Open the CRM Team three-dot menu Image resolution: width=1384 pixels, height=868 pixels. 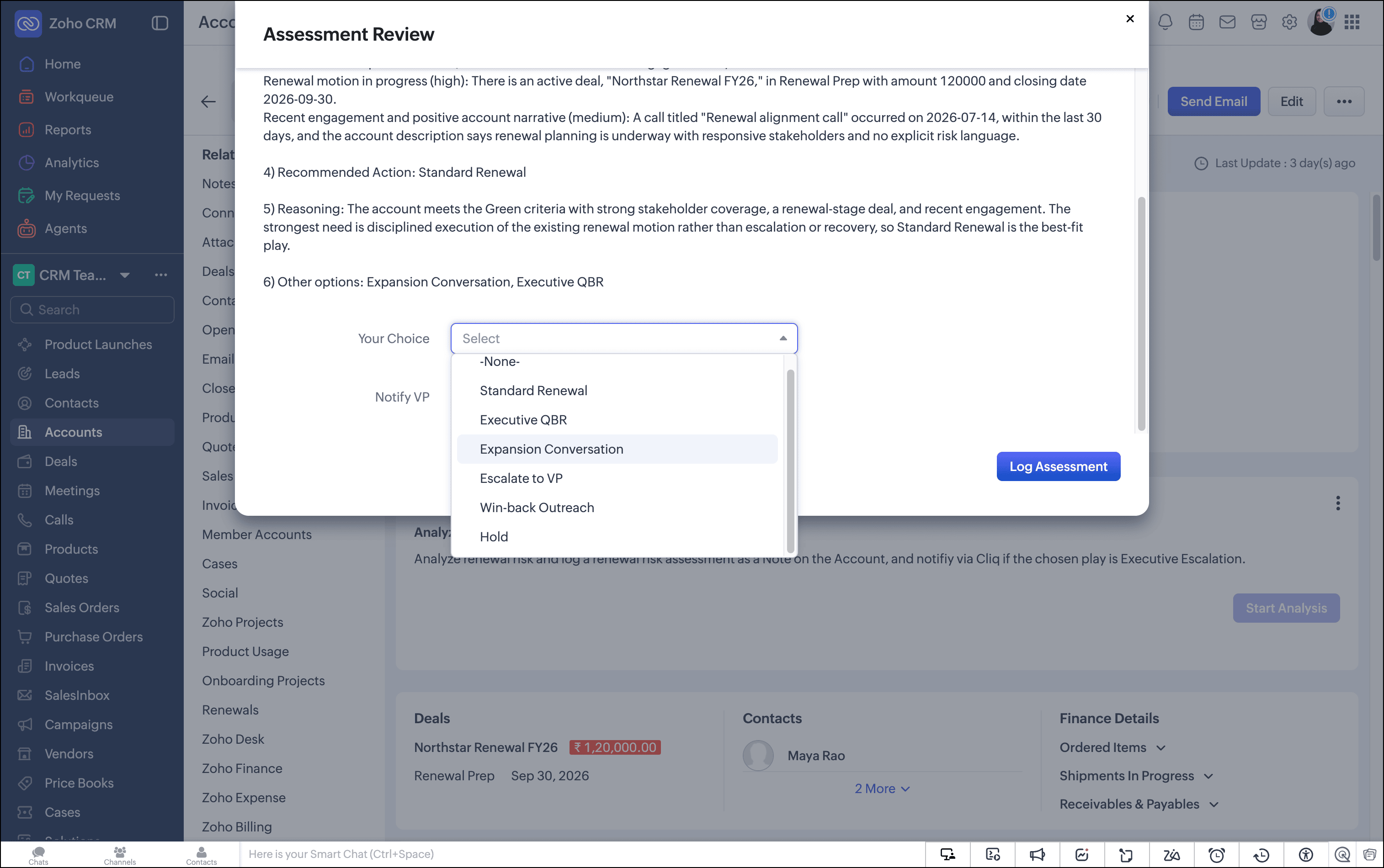pyautogui.click(x=161, y=275)
